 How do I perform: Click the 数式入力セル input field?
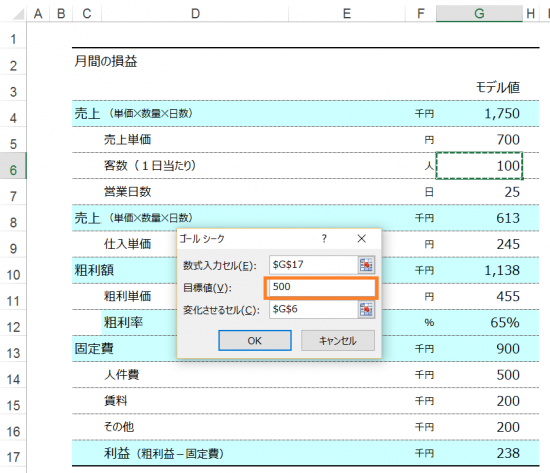(314, 265)
